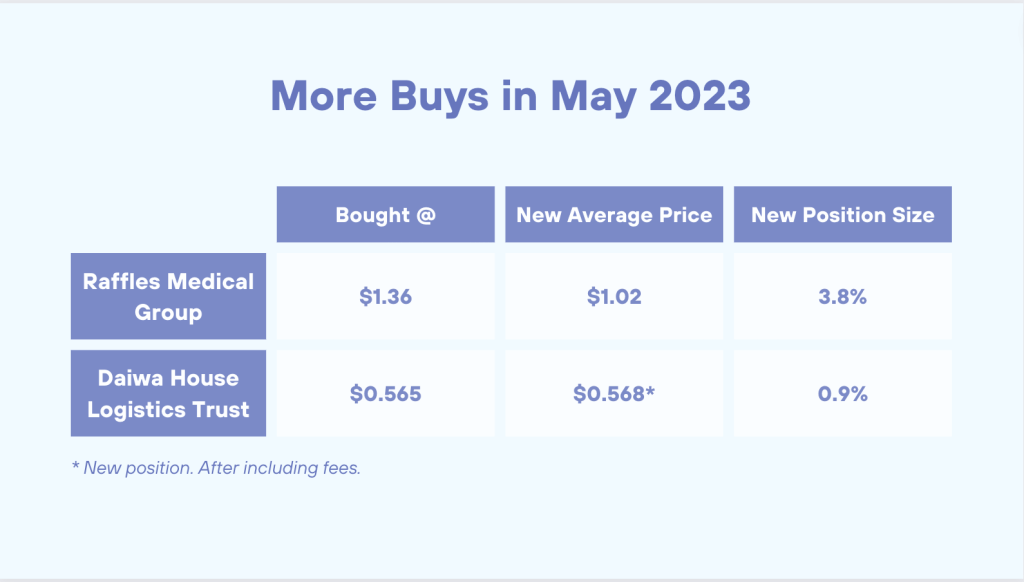Click the "@" symbol in the Bought header
Viewport: 1024px width, 582px height.
coord(425,215)
